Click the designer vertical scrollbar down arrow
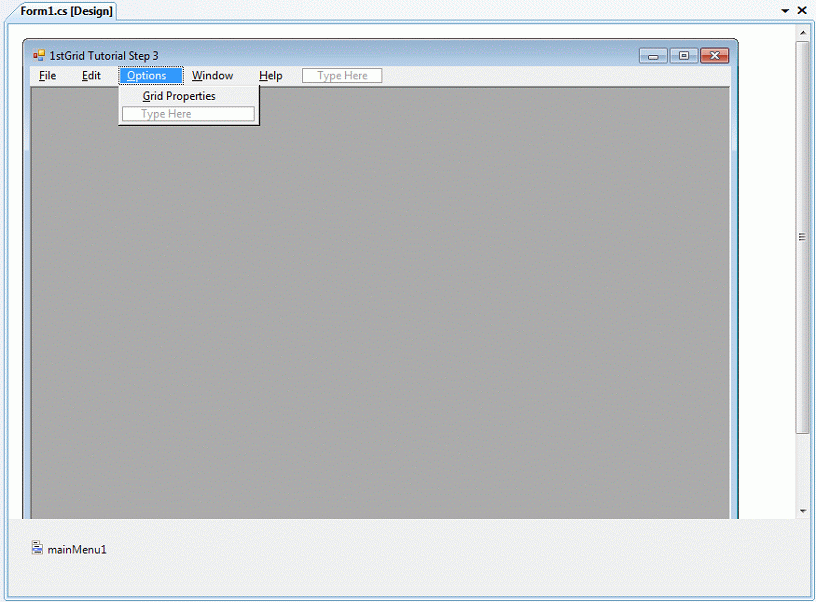 [802, 511]
